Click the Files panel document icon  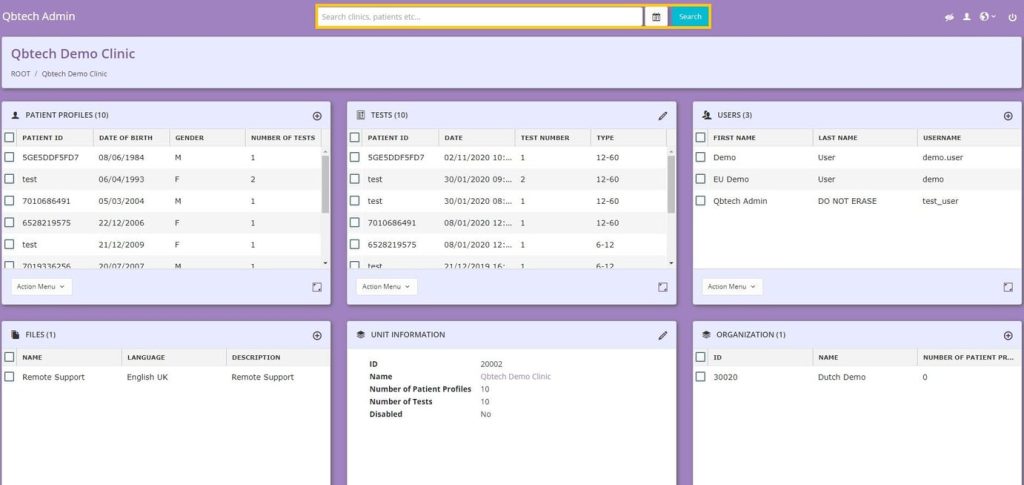(15, 335)
